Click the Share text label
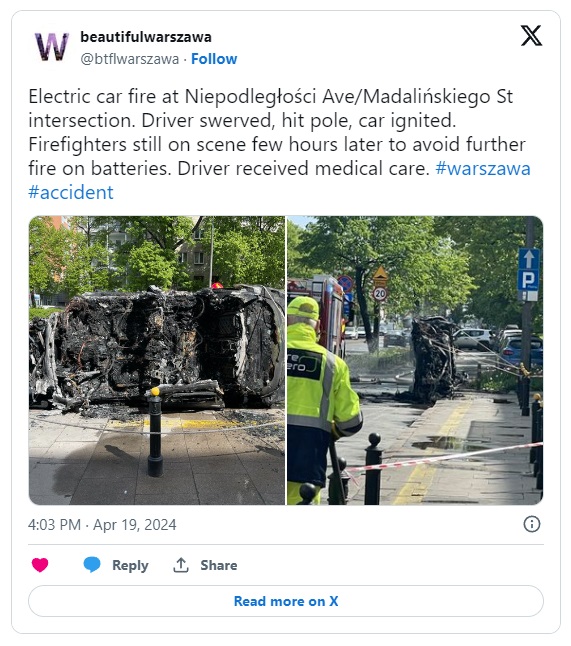The width and height of the screenshot is (571, 646). pyautogui.click(x=219, y=565)
